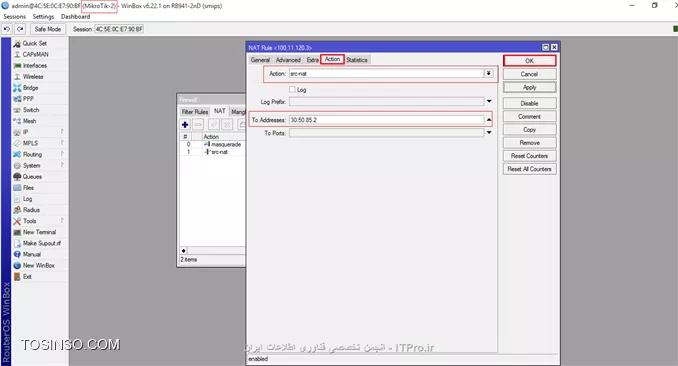Collapse the To Addresses field arrow

[x=489, y=120]
